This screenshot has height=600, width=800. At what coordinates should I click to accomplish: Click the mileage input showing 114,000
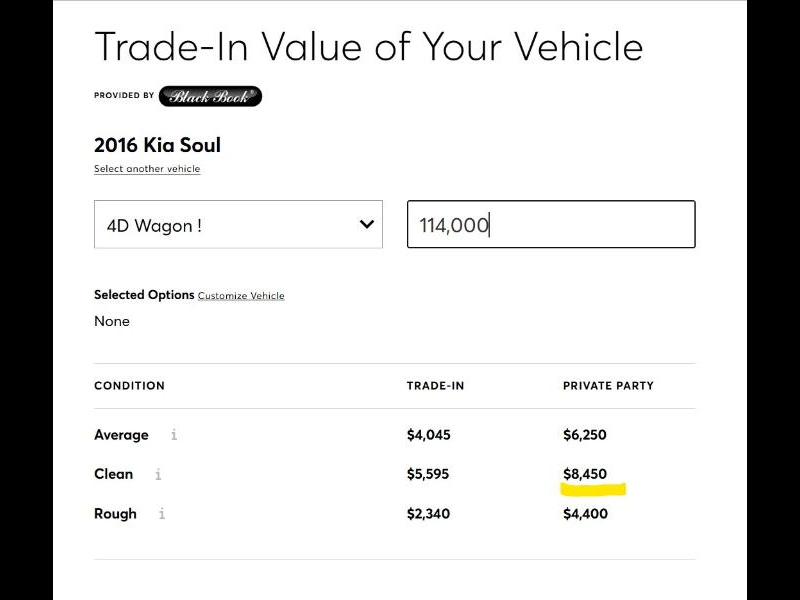click(x=550, y=225)
